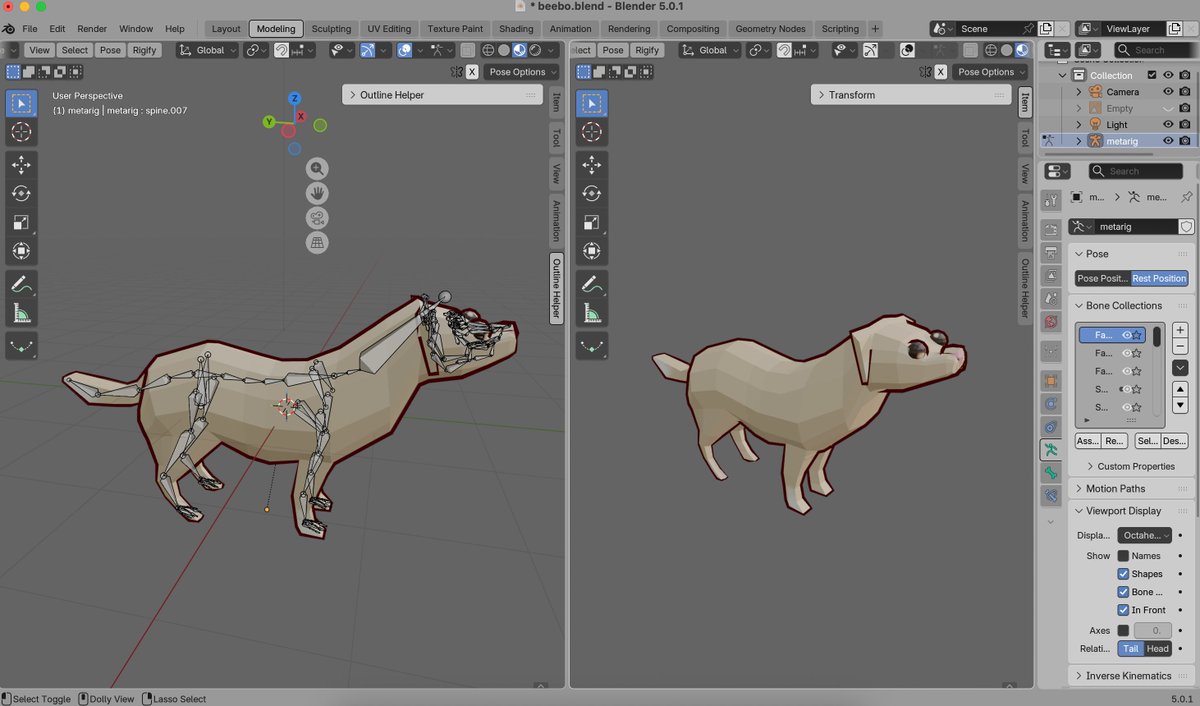
Task: Click the Rigify menu in left viewport header
Action: [145, 50]
